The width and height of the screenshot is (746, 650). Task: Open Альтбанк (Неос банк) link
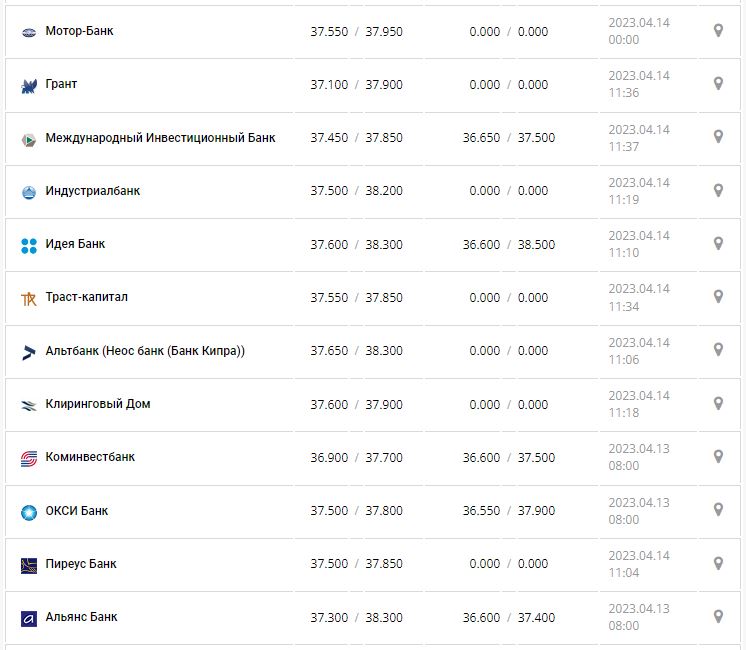pos(145,351)
